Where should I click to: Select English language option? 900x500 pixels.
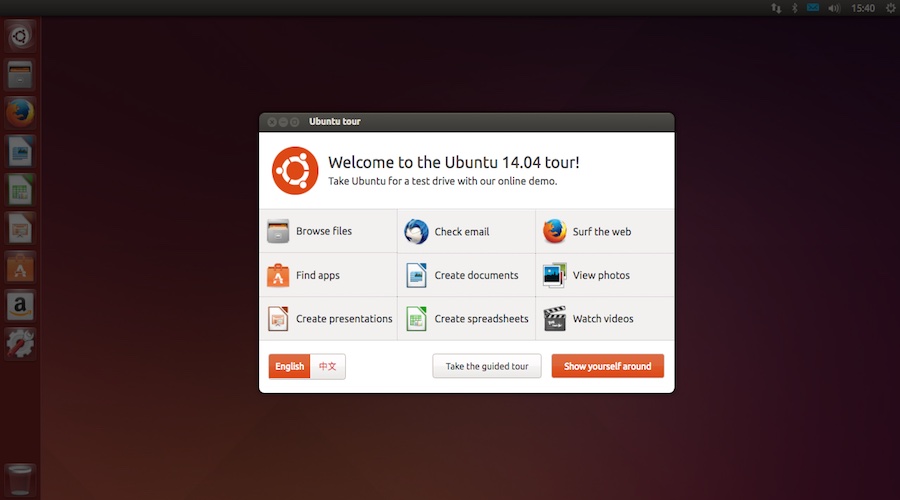(x=289, y=366)
